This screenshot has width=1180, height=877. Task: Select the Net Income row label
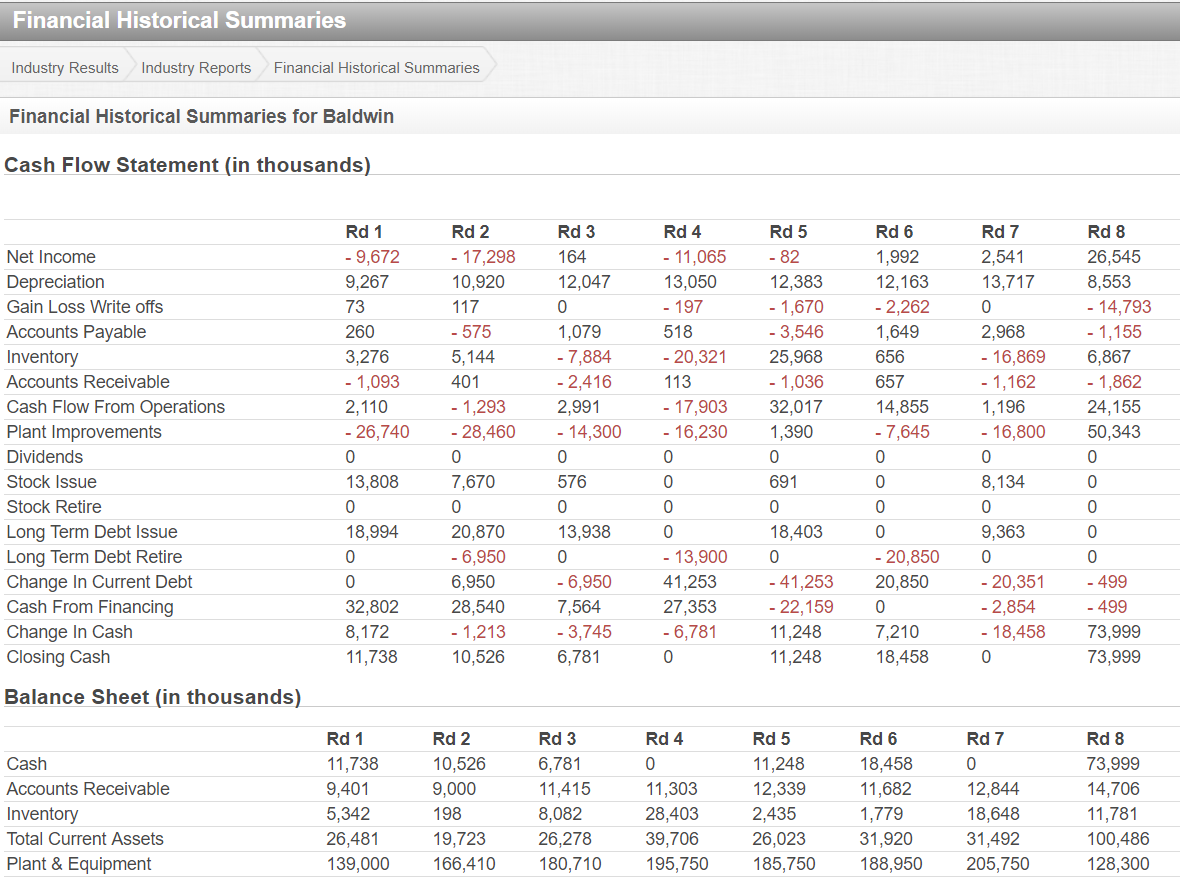pos(51,257)
